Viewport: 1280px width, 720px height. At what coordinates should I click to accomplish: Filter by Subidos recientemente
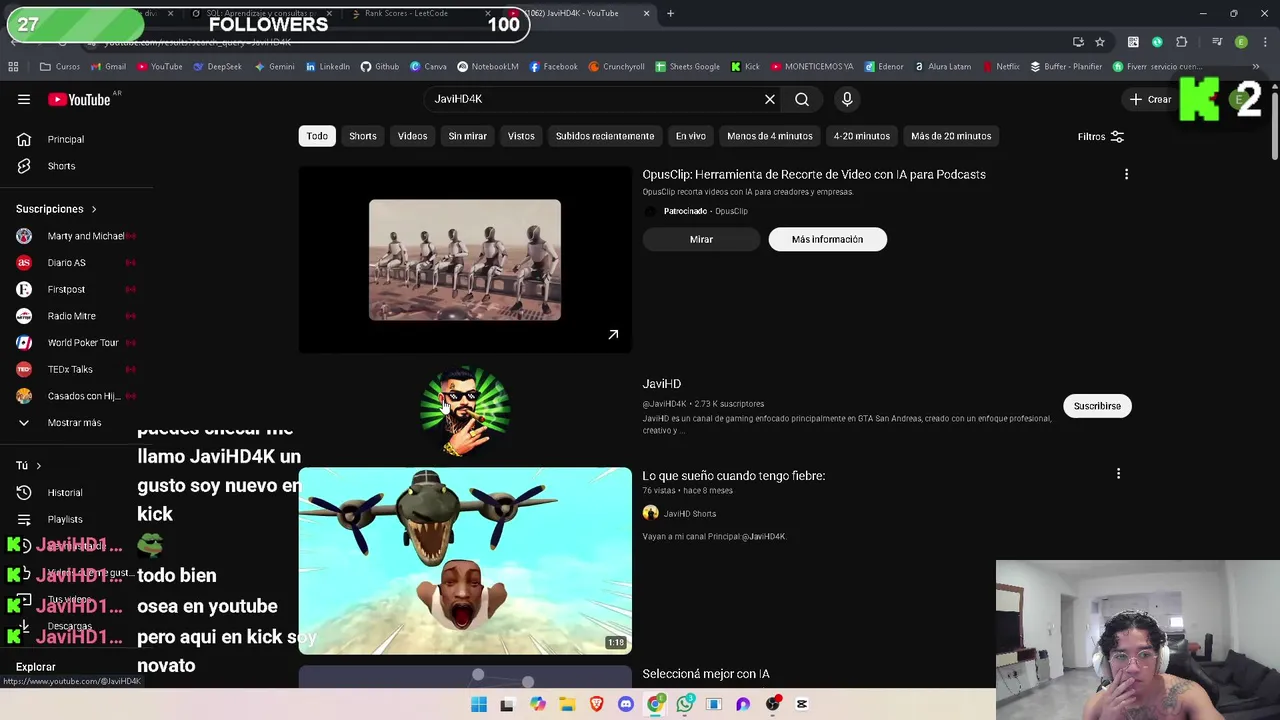[605, 136]
